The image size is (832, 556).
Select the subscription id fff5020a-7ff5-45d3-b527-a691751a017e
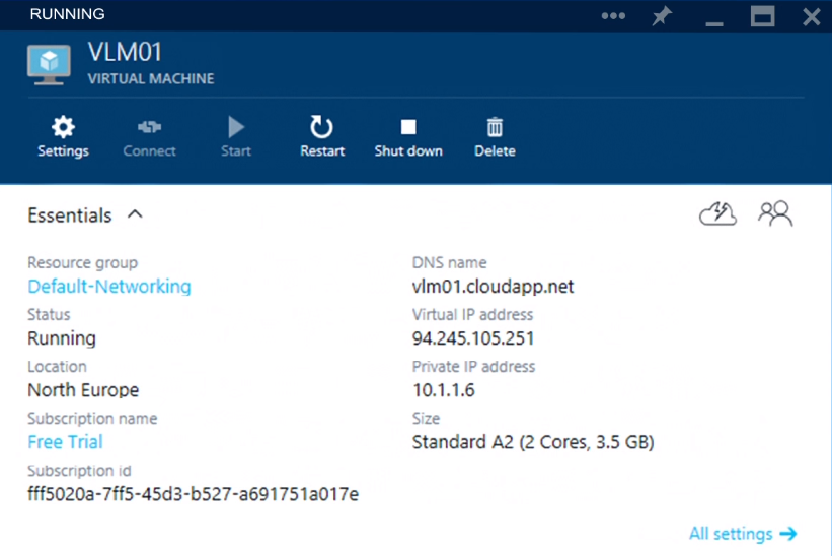coord(193,494)
